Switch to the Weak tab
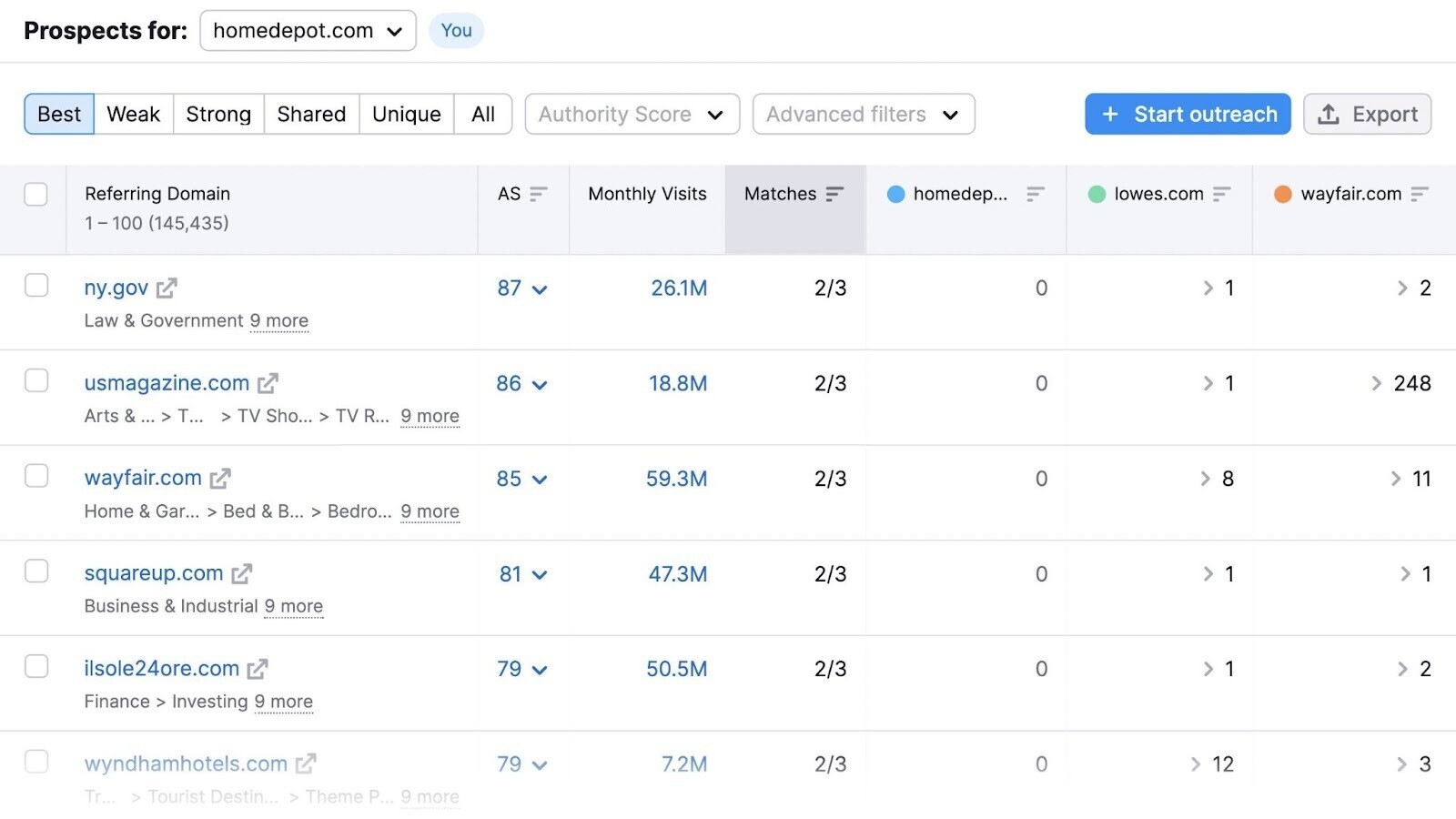This screenshot has width=1456, height=819. pyautogui.click(x=134, y=115)
